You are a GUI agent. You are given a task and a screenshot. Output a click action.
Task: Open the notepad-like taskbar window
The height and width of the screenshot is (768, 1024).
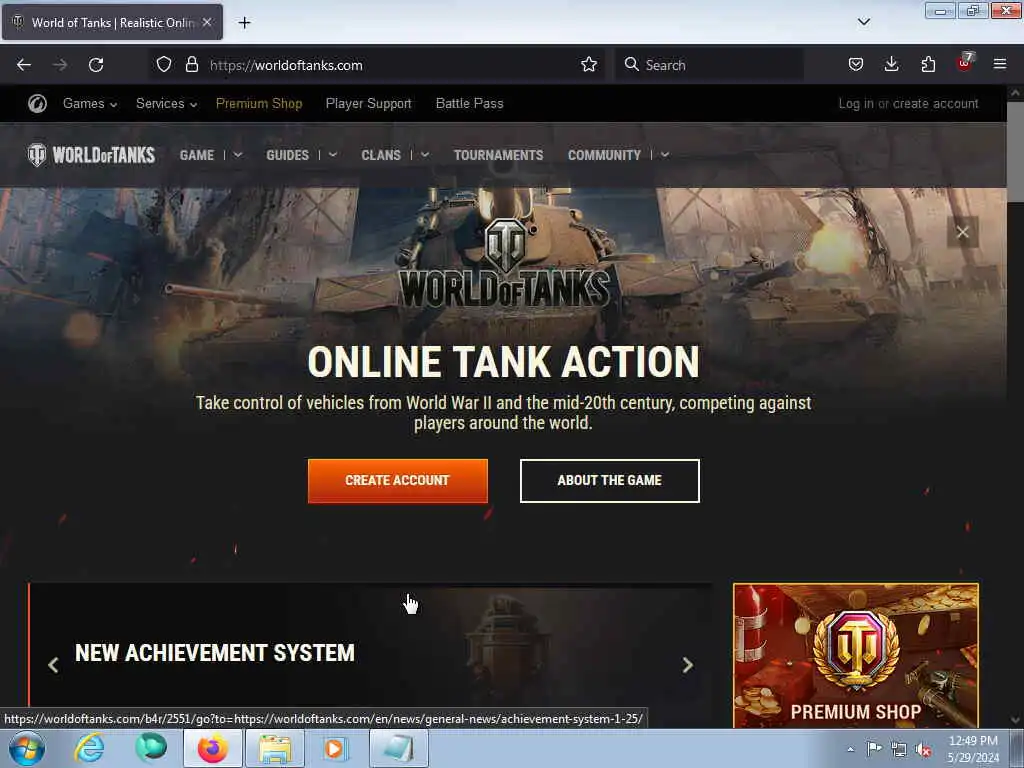point(399,748)
